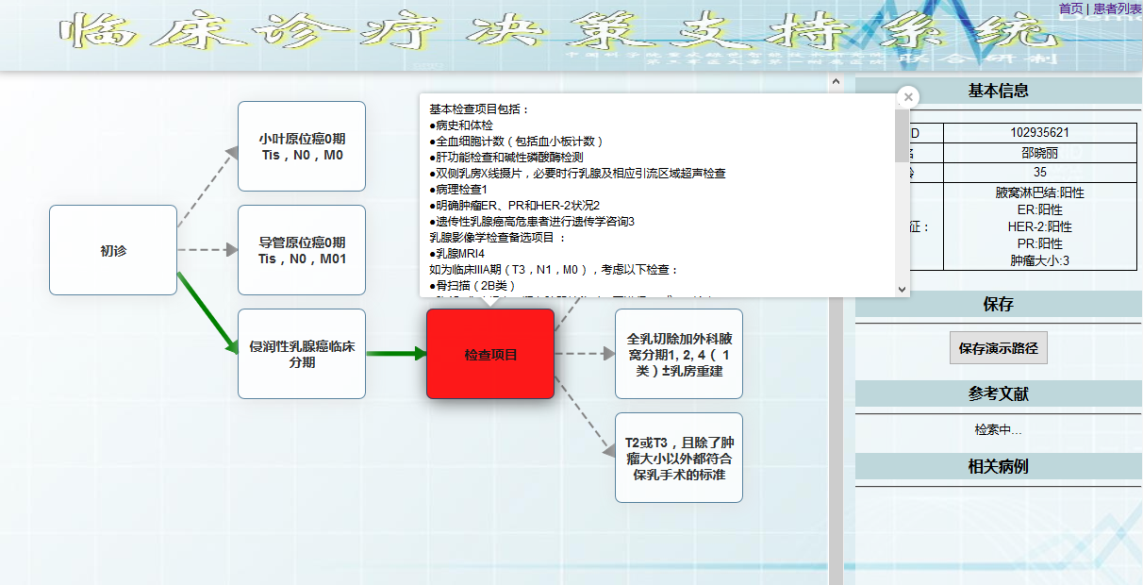Click the patient name 邵晓丽 cell

1039,153
